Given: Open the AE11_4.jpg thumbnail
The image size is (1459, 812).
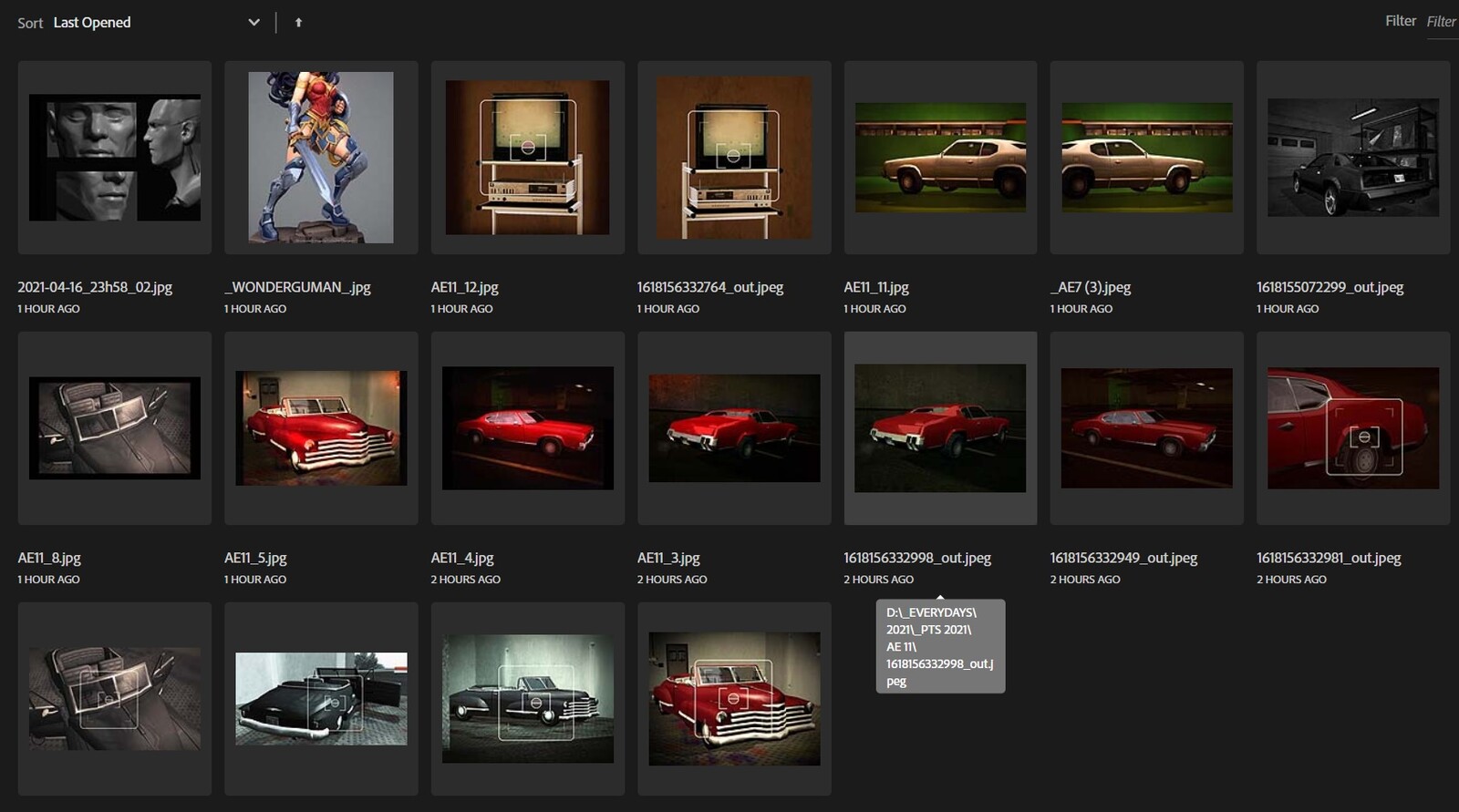Looking at the screenshot, I should click(x=528, y=428).
